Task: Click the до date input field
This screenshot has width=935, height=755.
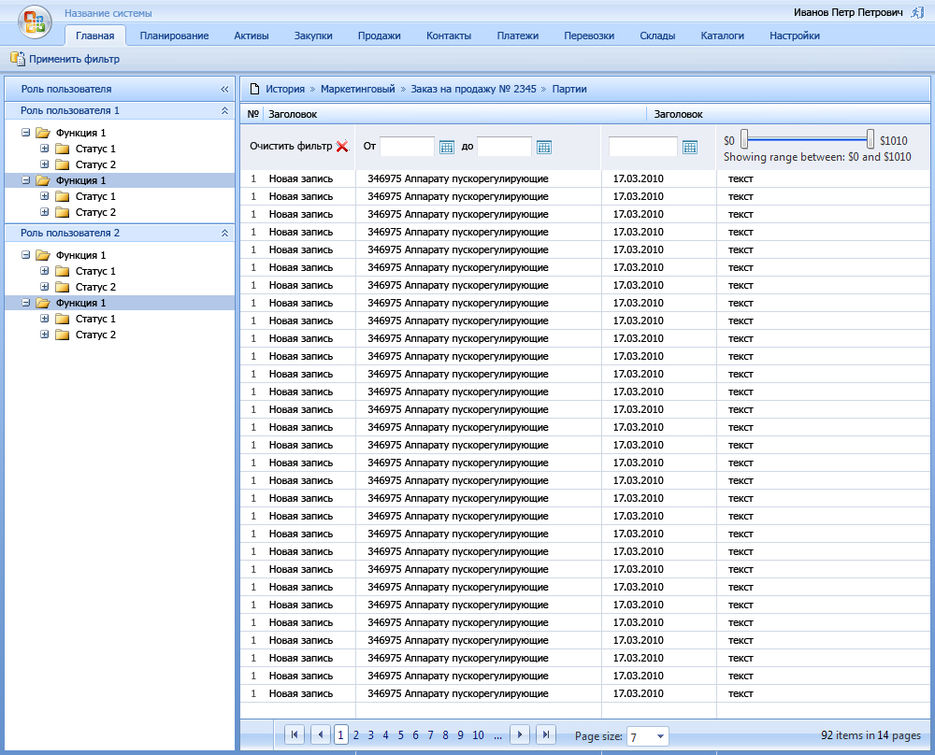Action: pos(504,147)
